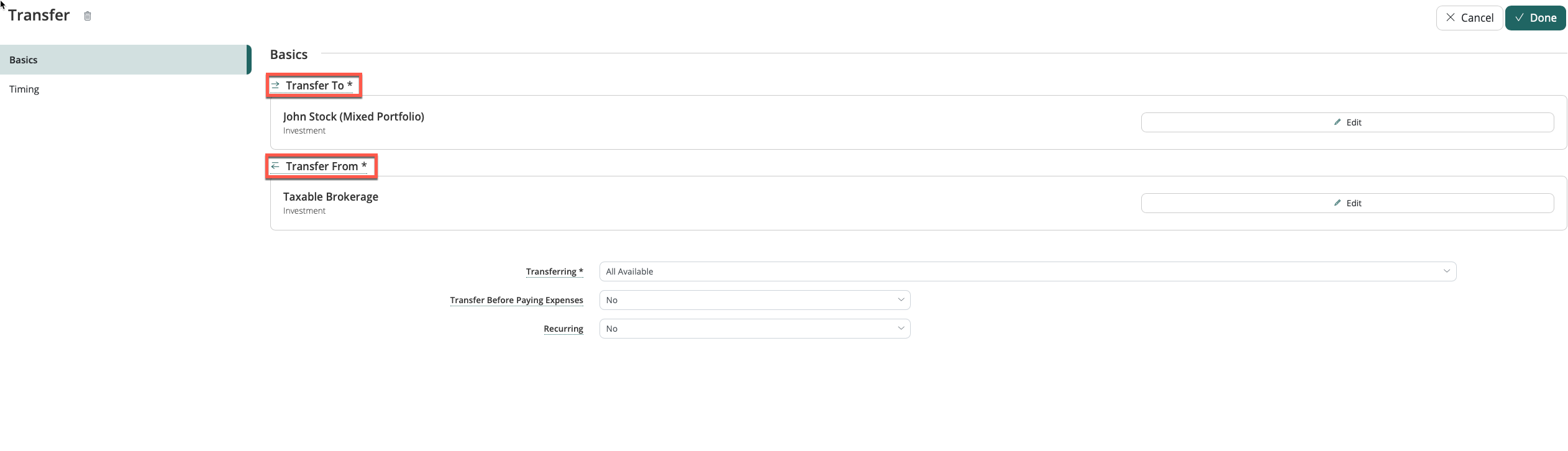Select the John Stock (Mixed Portfolio) account name
The height and width of the screenshot is (451, 1568).
(x=353, y=117)
